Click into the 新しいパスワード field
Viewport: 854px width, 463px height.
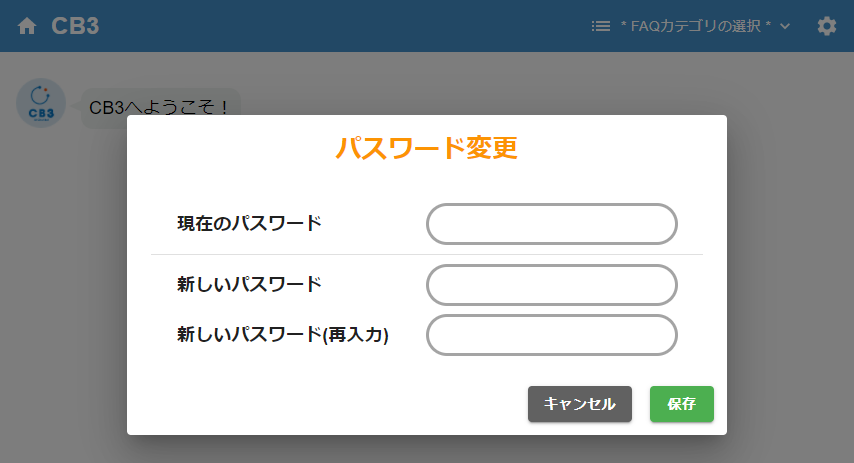tap(552, 285)
